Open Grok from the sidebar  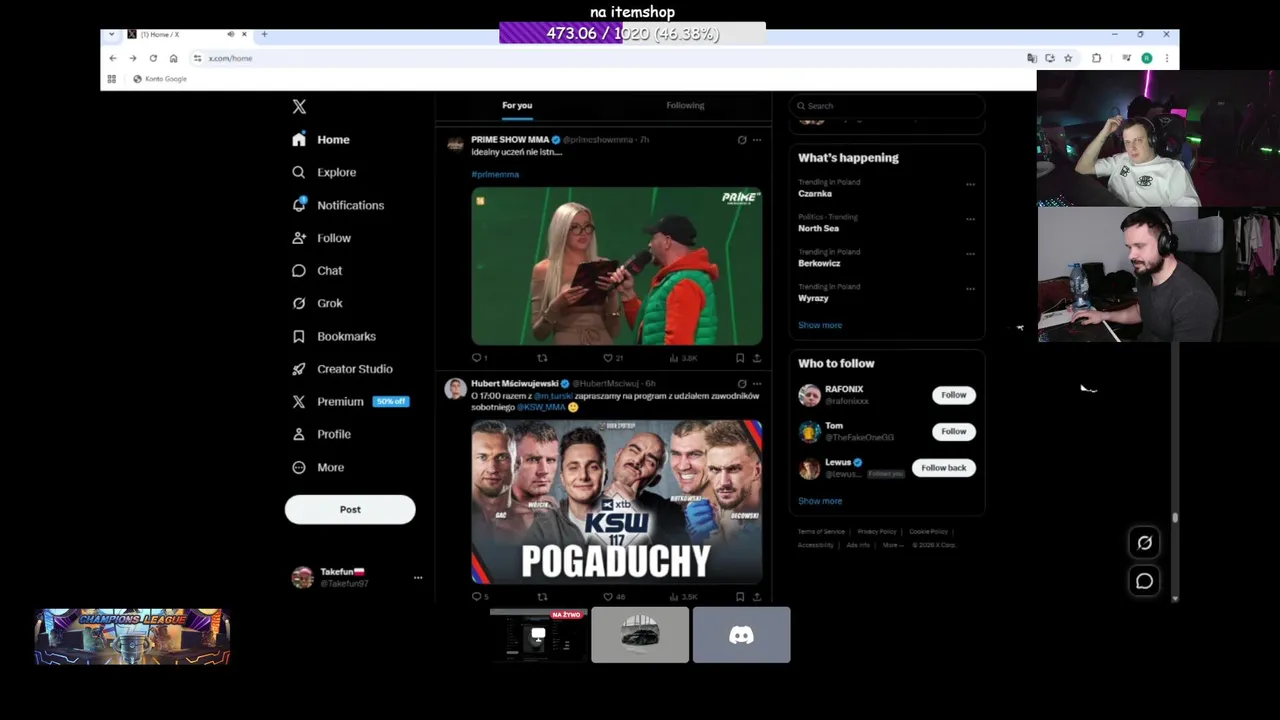(x=317, y=303)
